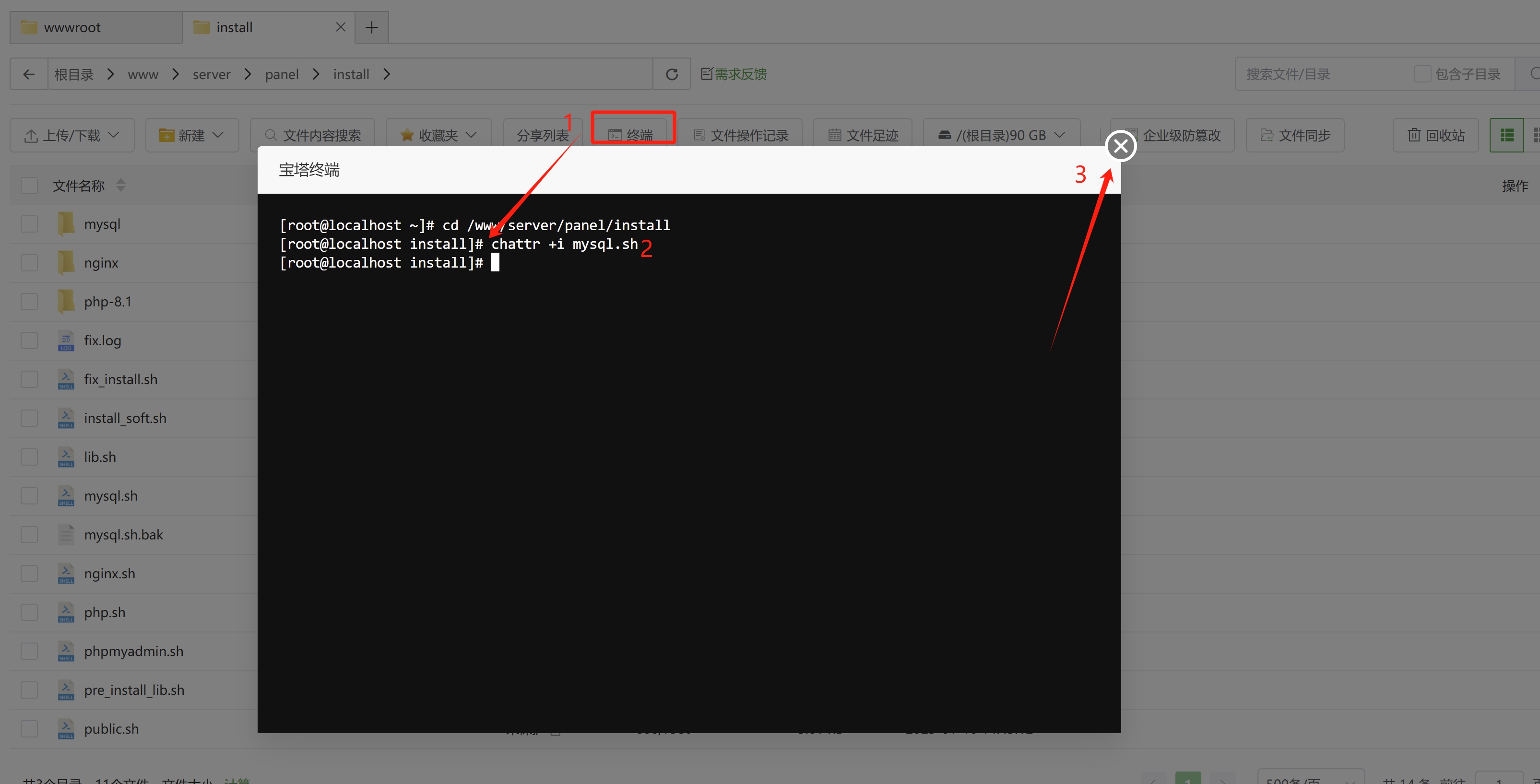The image size is (1540, 784).
Task: Check the mysql folder checkbox
Action: [29, 224]
